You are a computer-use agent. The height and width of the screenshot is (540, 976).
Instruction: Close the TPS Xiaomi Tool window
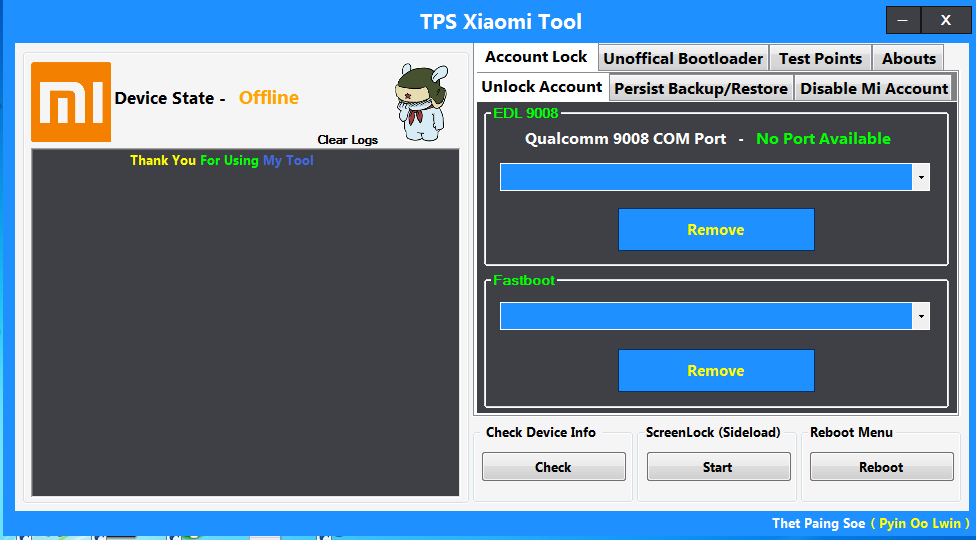[x=946, y=21]
